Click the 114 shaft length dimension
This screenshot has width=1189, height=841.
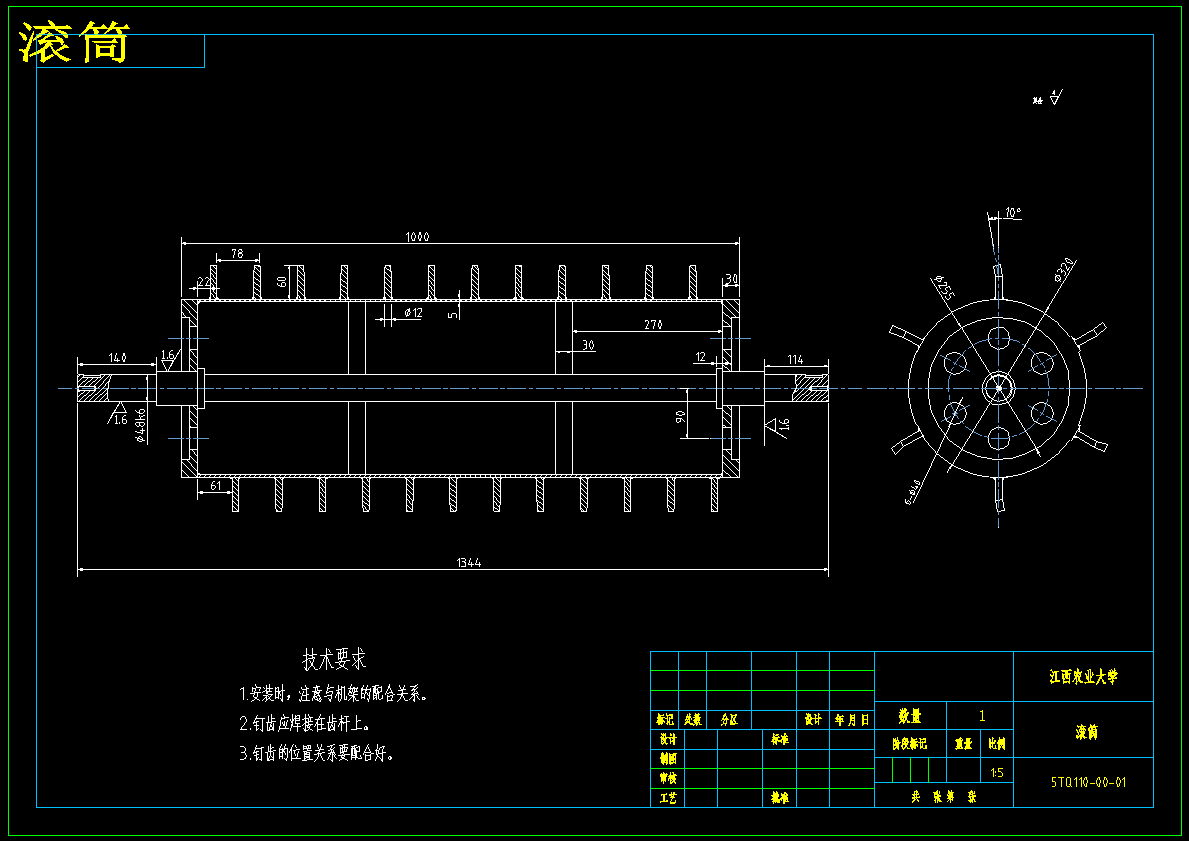pos(795,359)
